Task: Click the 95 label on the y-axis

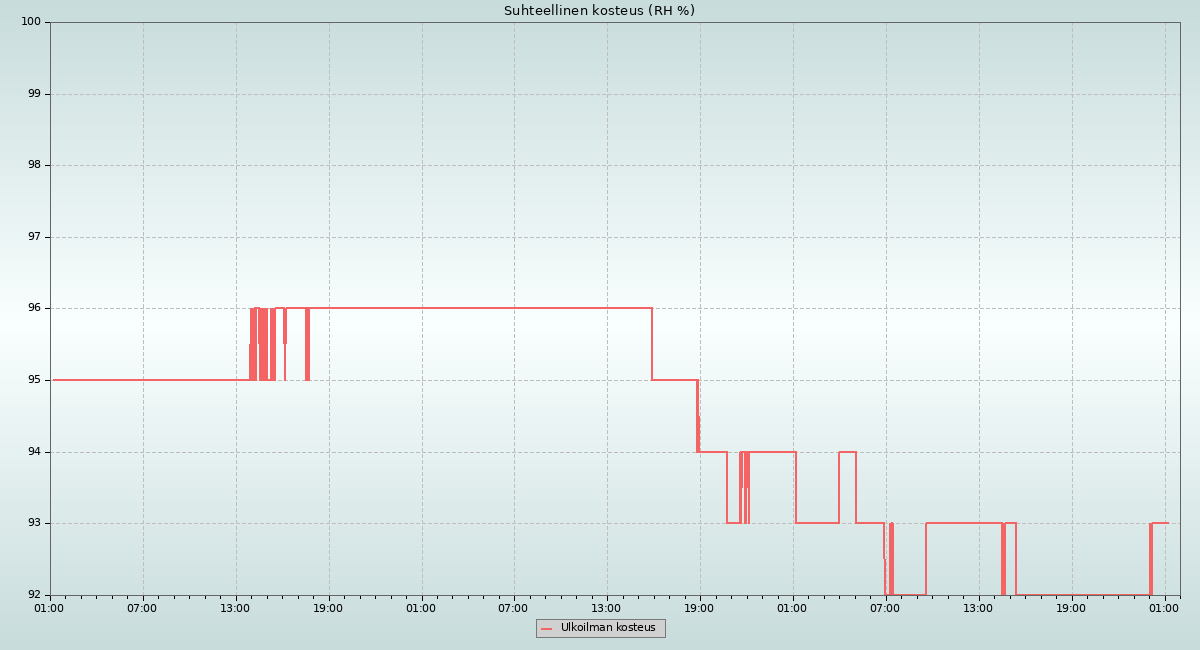Action: (x=34, y=380)
